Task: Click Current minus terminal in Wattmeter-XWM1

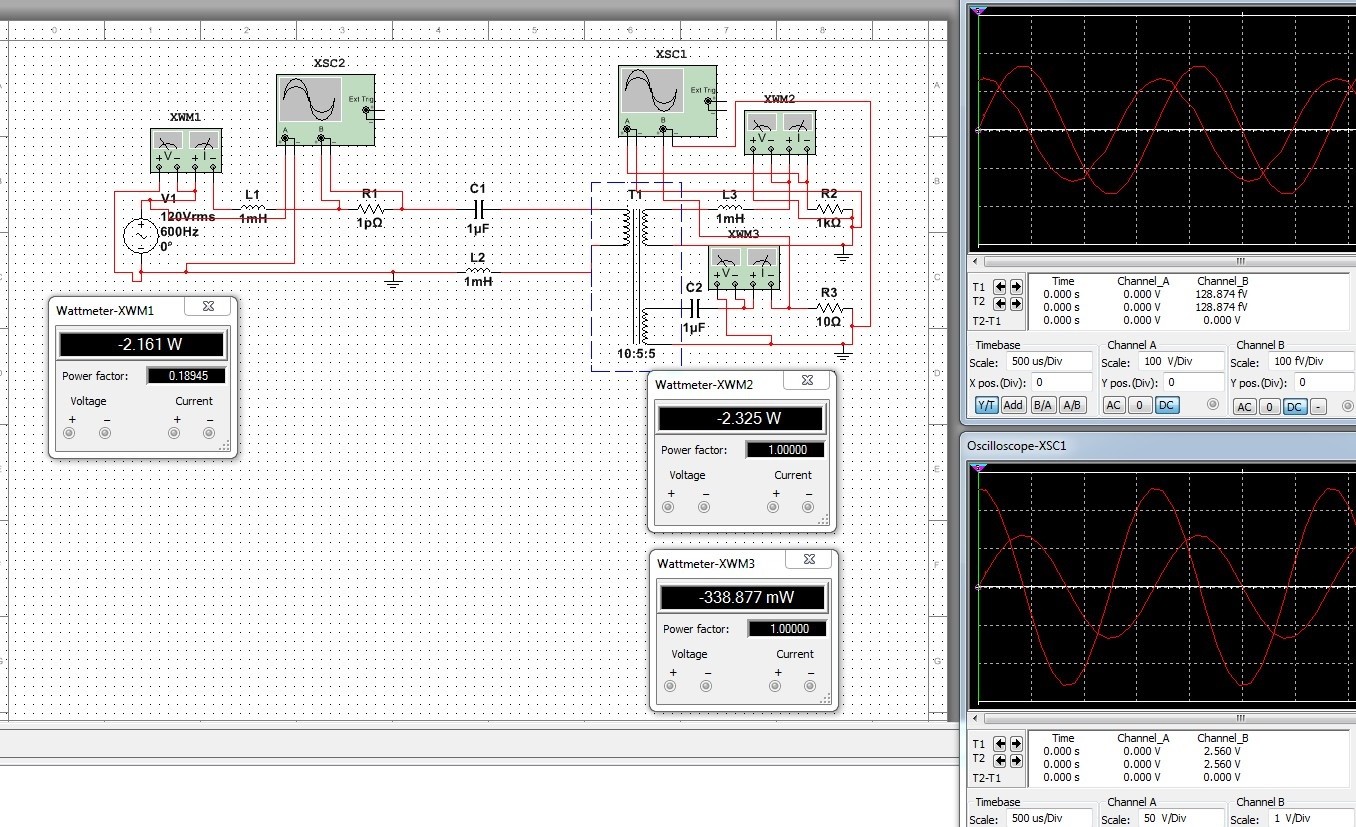Action: (209, 433)
